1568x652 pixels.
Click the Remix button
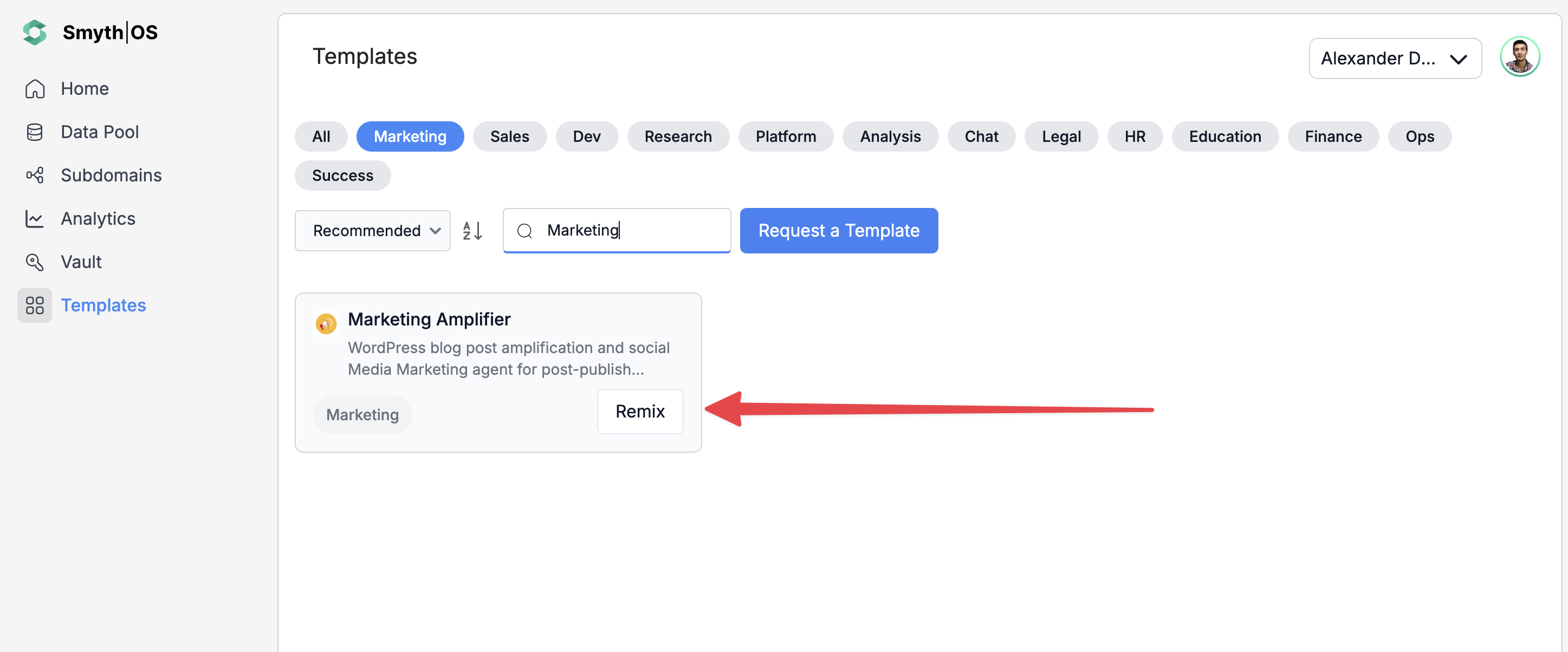point(640,412)
